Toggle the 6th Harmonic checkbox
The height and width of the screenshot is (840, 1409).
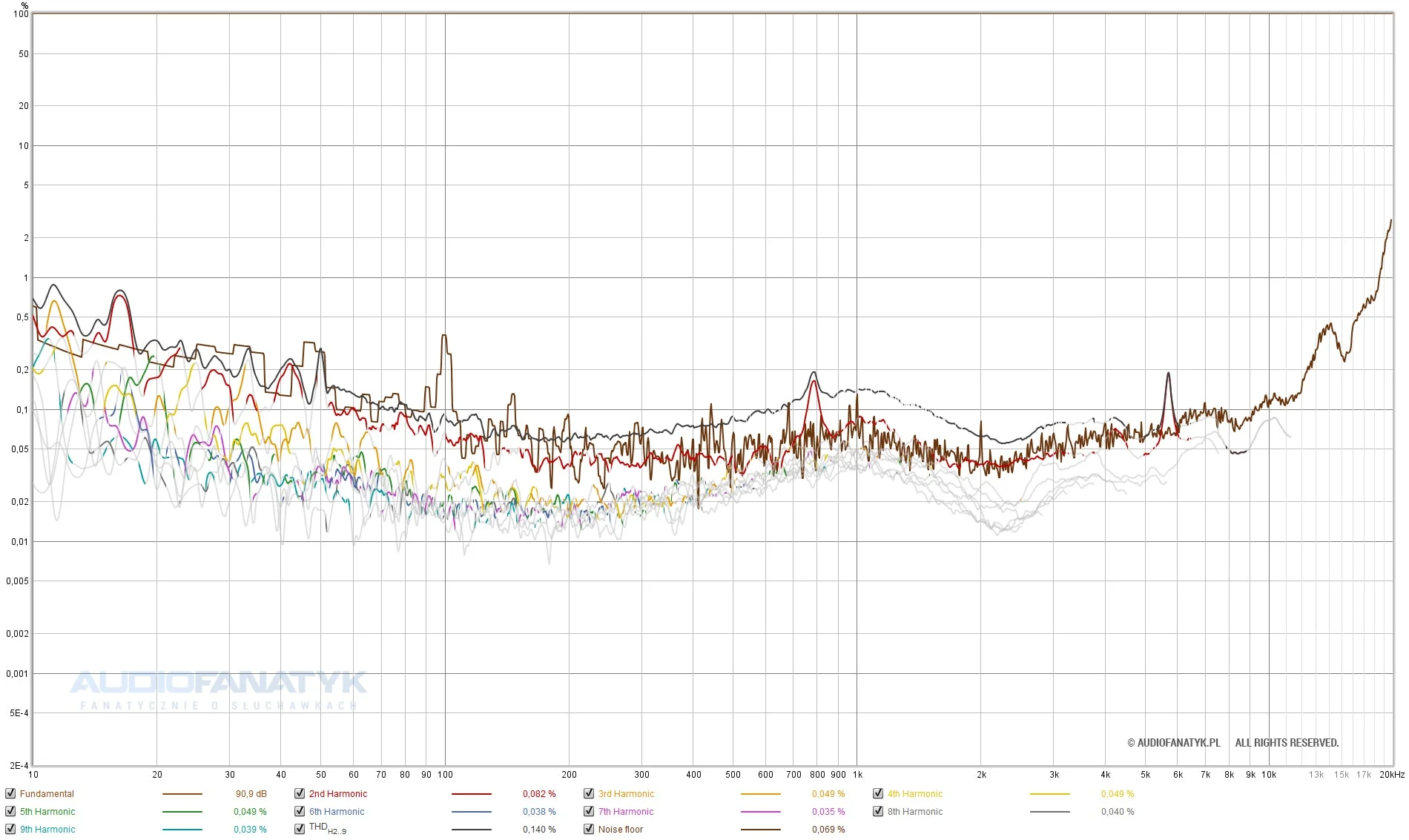point(300,811)
